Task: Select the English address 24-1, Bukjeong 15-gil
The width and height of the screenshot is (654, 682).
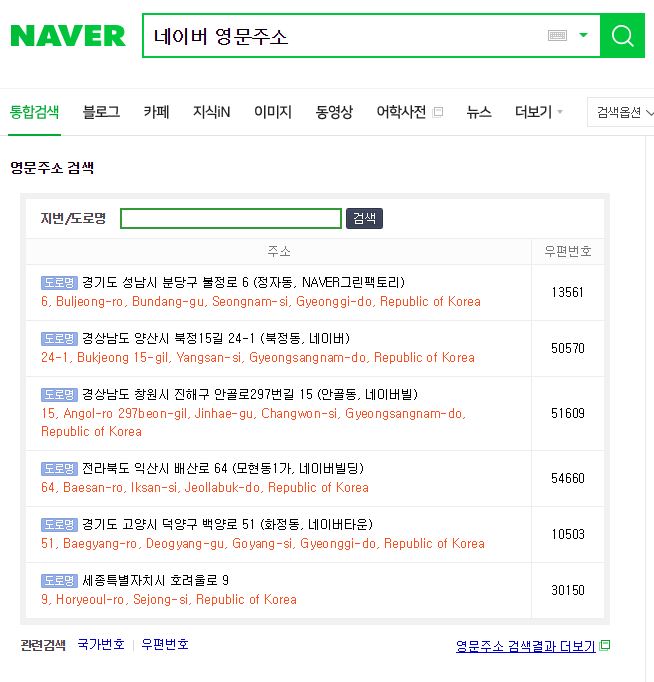Action: pos(258,358)
